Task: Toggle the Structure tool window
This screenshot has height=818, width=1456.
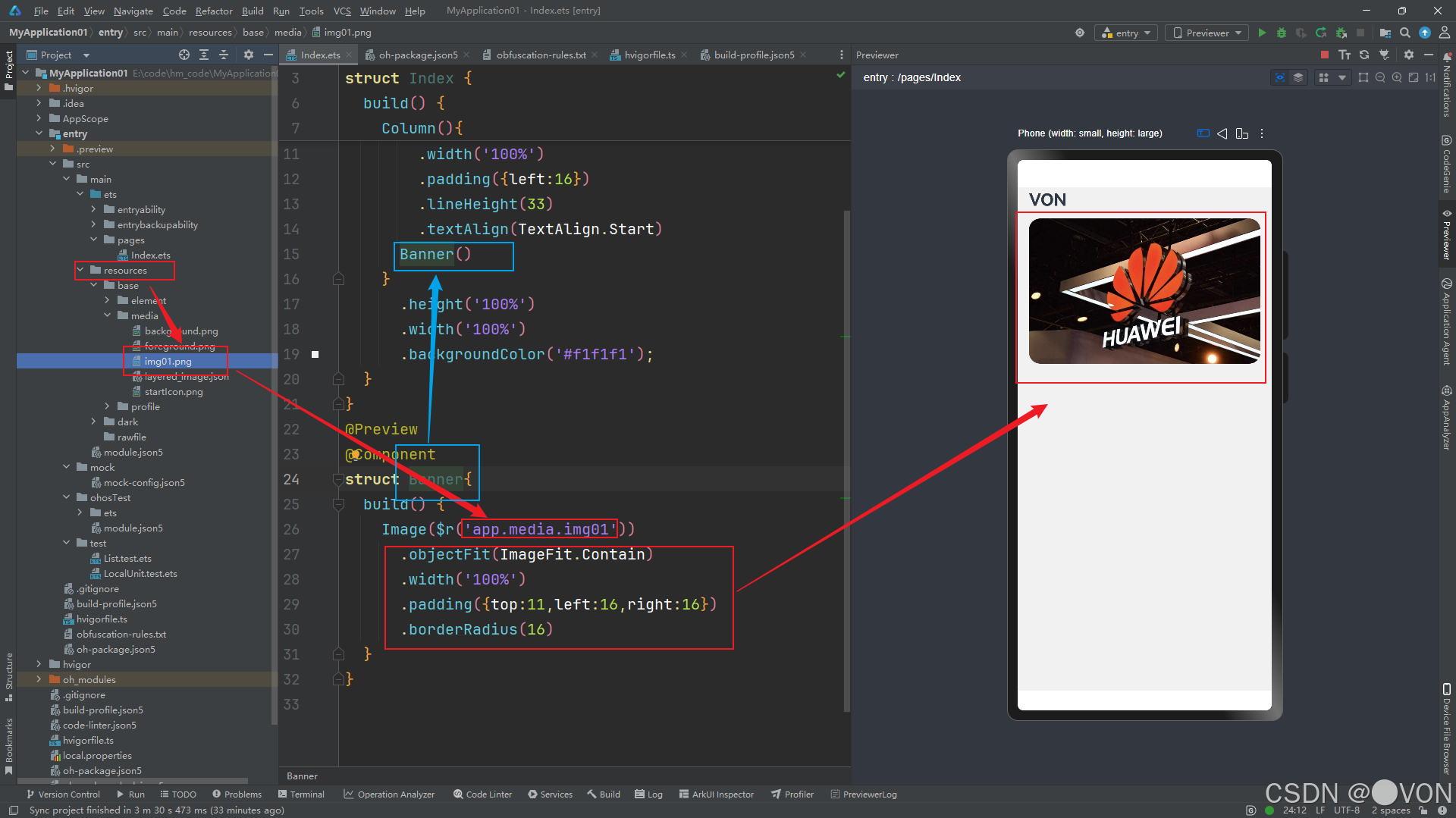Action: pyautogui.click(x=8, y=677)
